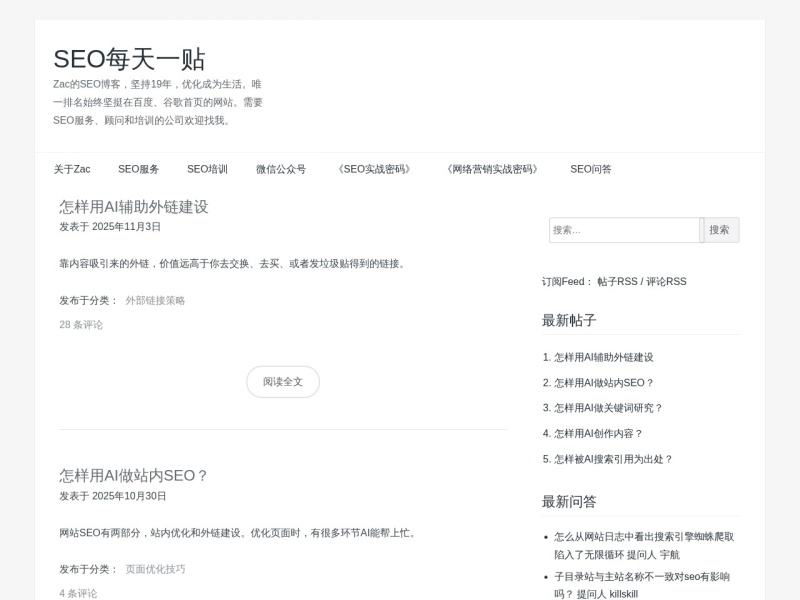
Task: Open the 评论RSS feed link
Action: point(666,282)
